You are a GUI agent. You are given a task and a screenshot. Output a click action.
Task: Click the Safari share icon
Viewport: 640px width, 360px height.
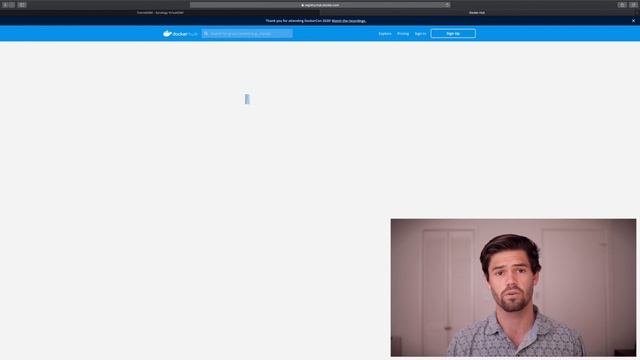622,5
